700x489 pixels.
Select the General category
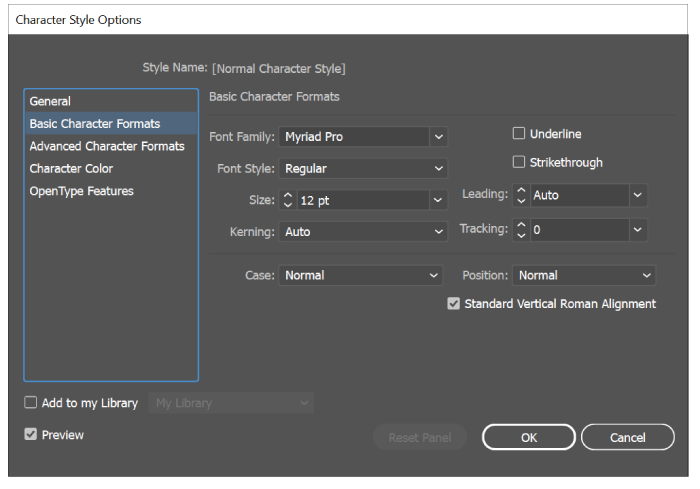coord(111,101)
